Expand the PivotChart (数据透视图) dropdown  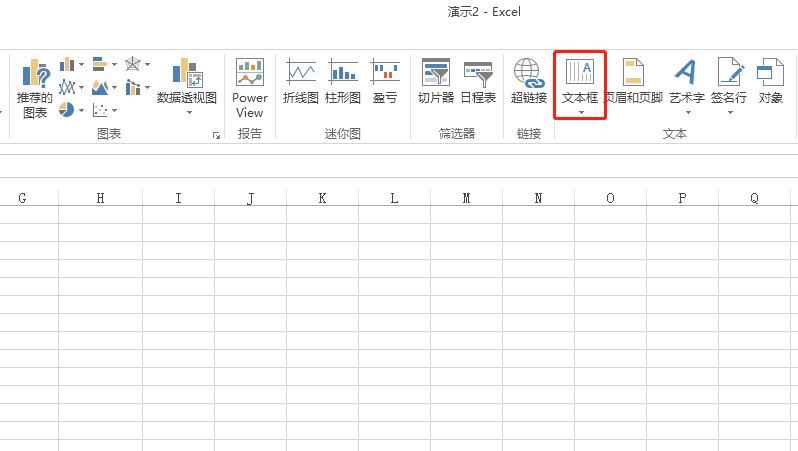click(x=187, y=112)
